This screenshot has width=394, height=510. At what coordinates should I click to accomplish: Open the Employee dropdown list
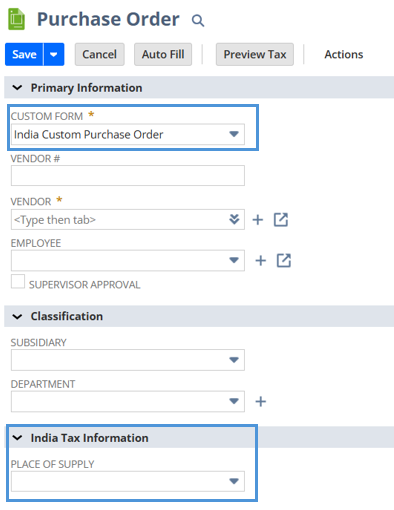tap(128, 260)
